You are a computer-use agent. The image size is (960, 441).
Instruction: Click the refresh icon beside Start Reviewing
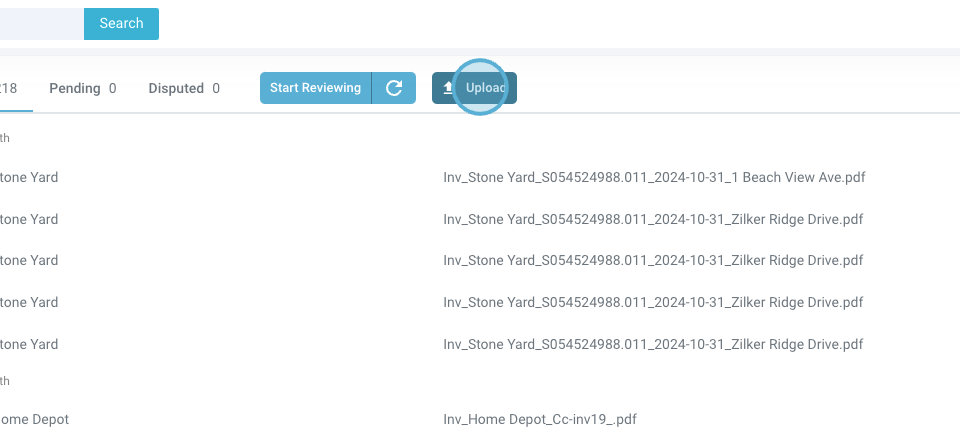[x=394, y=88]
